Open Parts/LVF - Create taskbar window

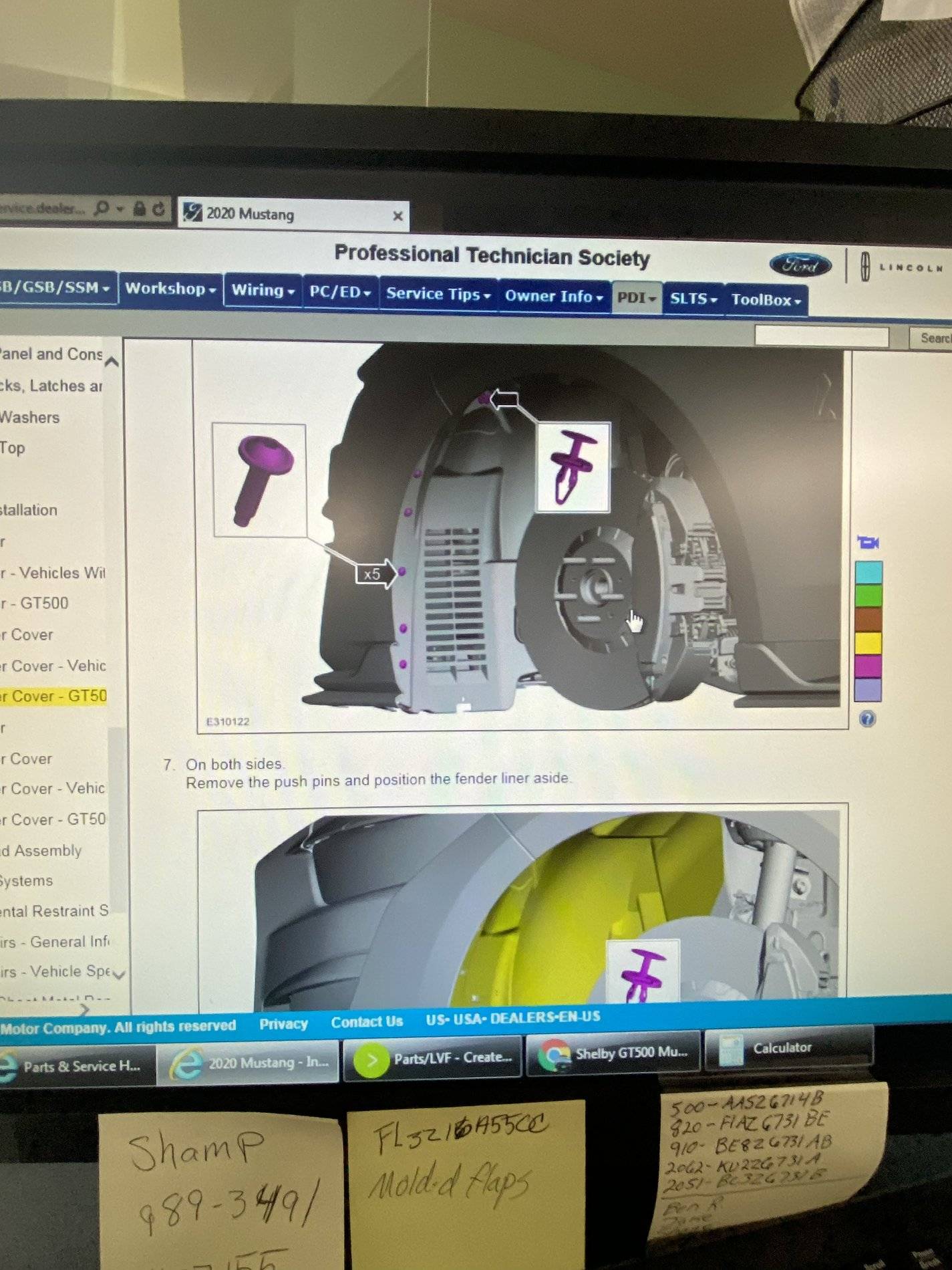(x=432, y=1058)
